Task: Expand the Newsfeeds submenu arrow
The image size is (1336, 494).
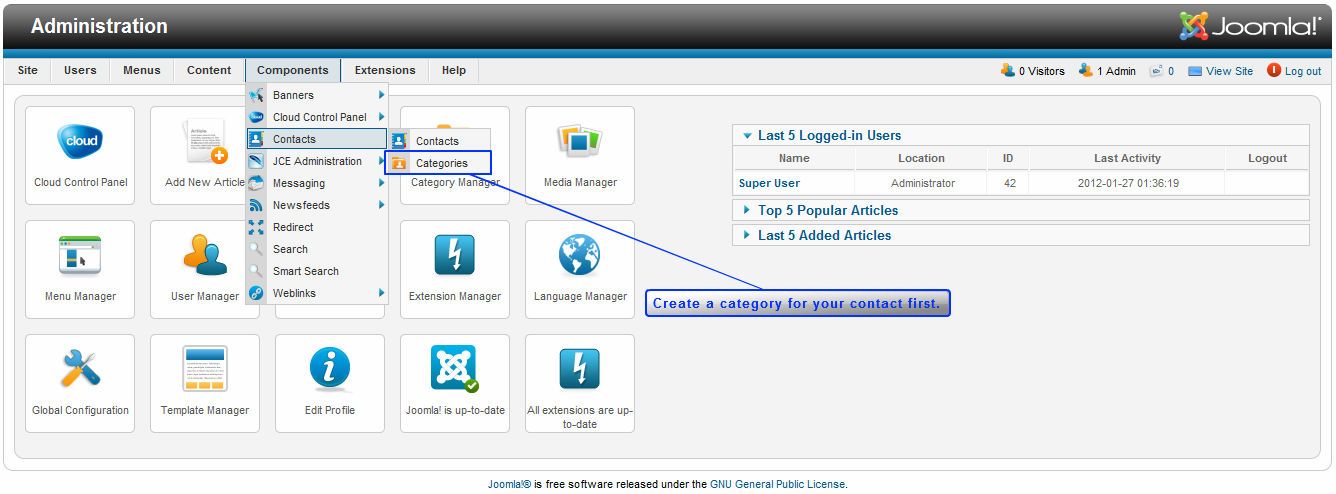Action: (x=381, y=205)
